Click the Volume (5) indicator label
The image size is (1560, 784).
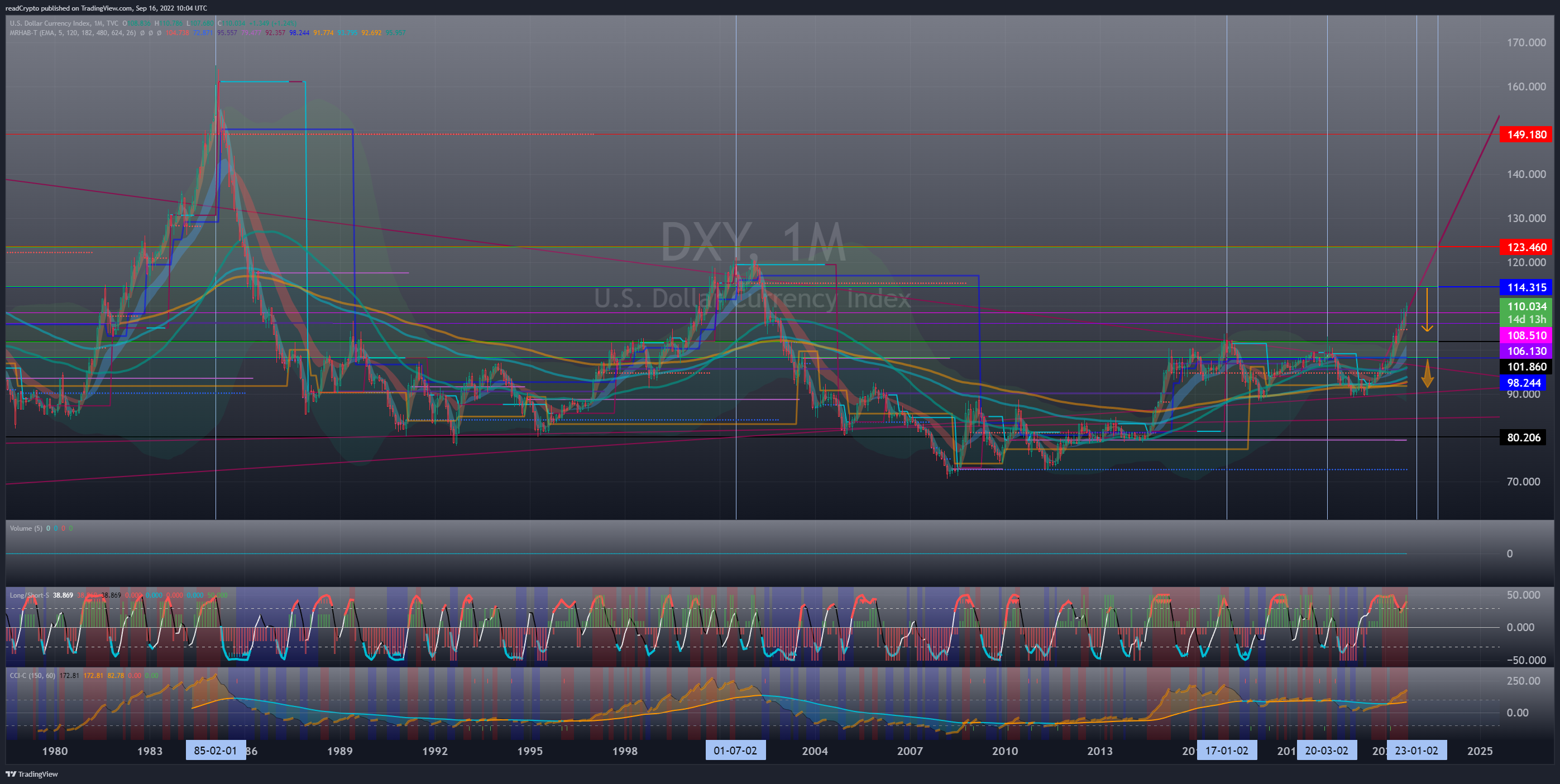(26, 528)
